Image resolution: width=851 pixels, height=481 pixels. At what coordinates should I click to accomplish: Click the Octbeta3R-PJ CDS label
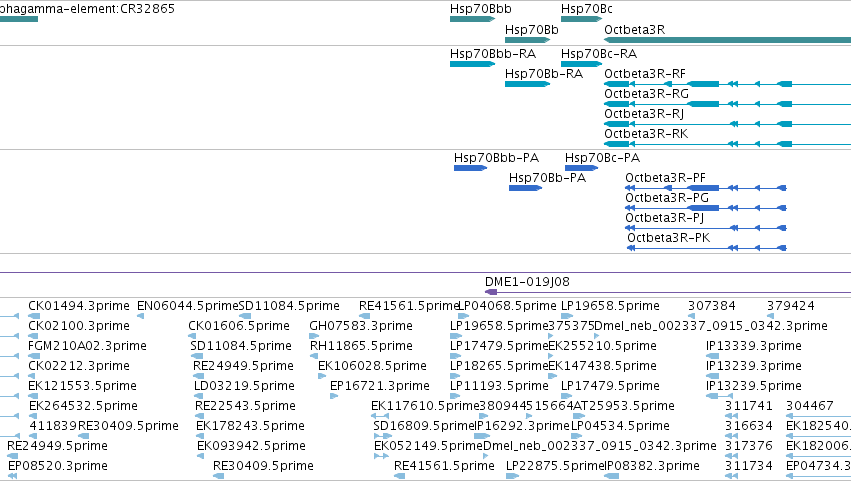point(664,218)
